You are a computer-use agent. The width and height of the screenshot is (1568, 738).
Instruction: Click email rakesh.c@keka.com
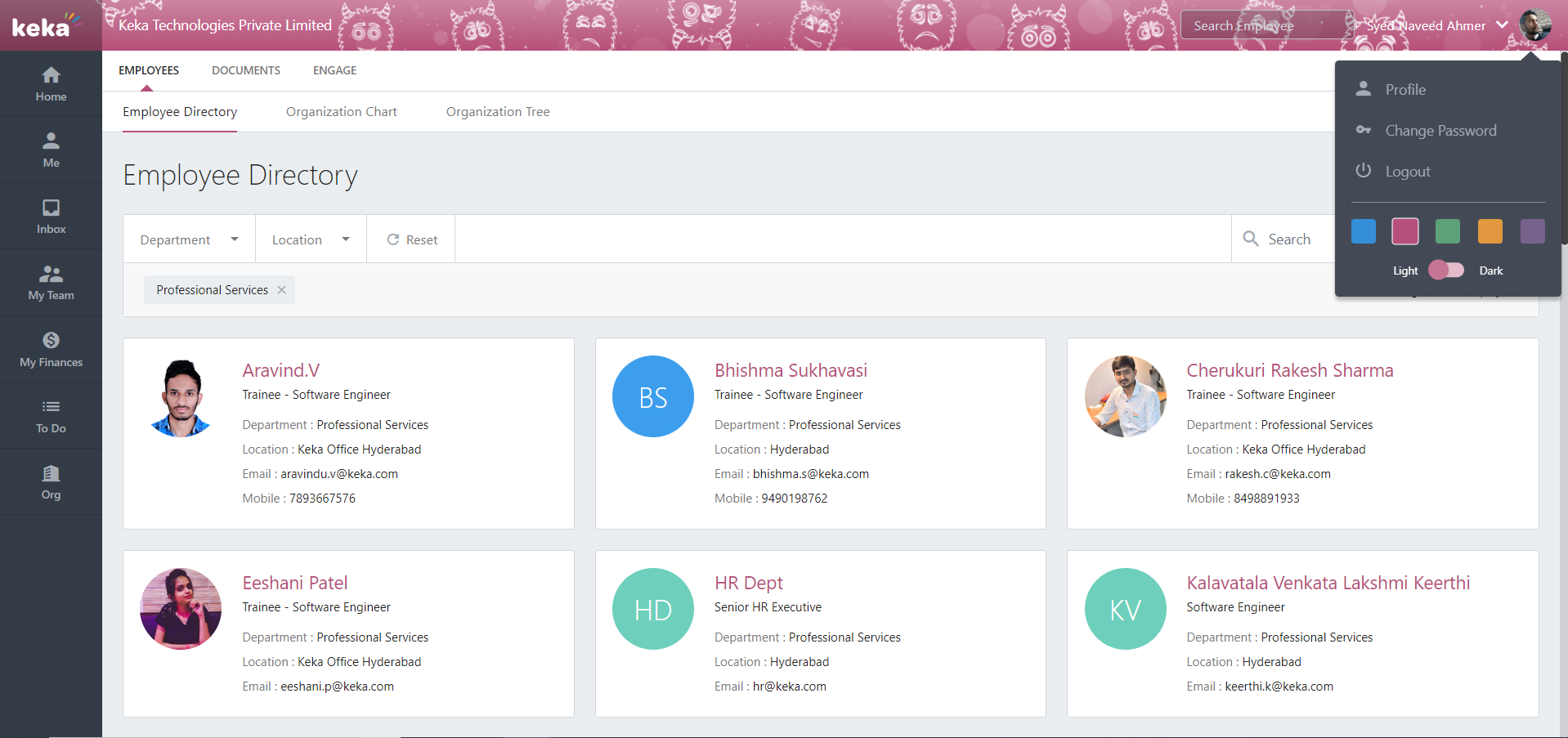click(1278, 474)
